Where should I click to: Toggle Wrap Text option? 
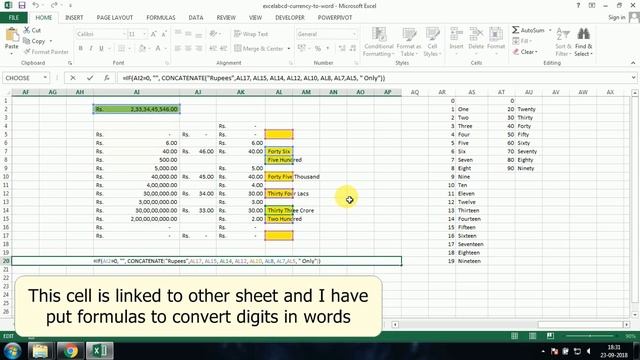[251, 34]
